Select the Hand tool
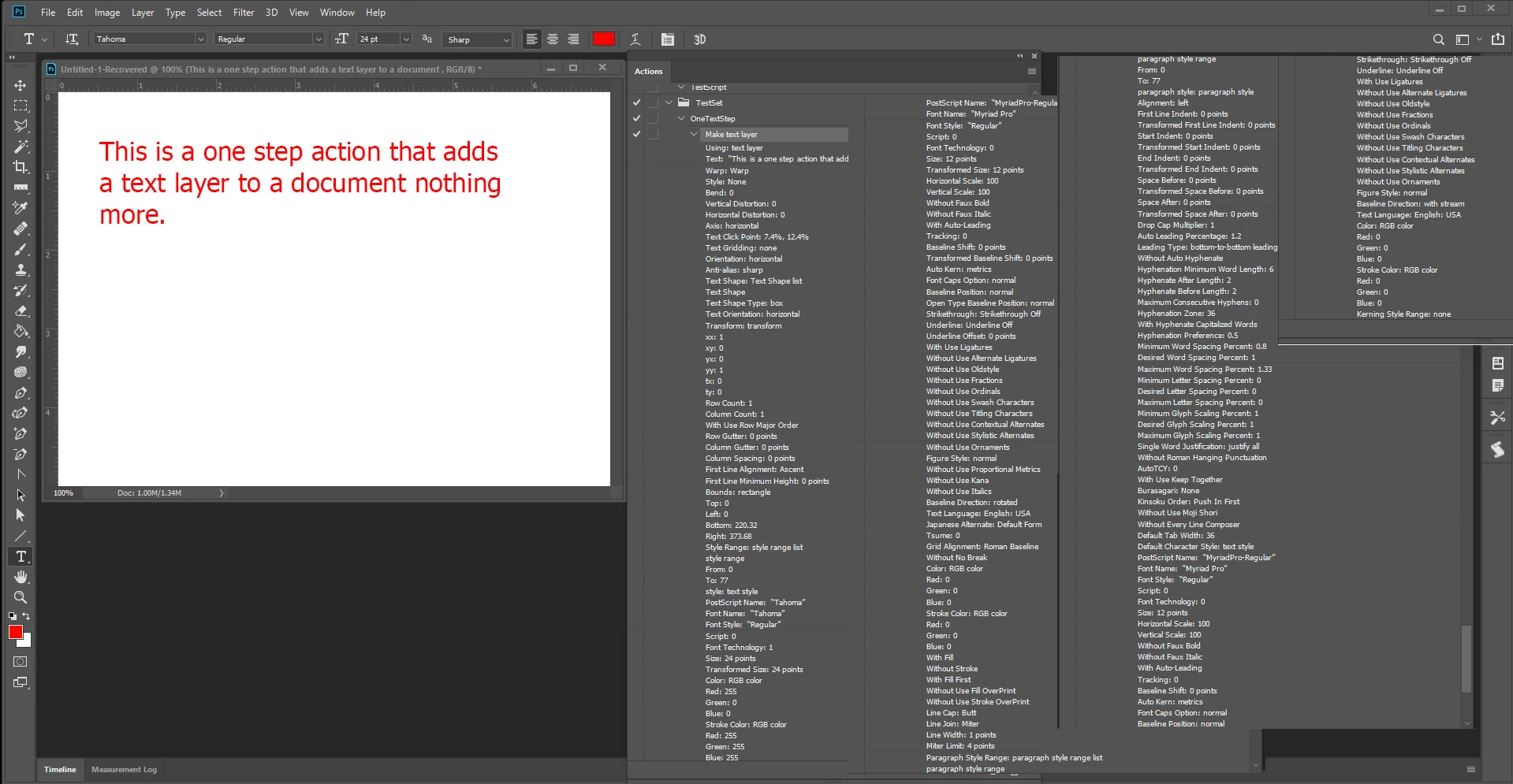This screenshot has width=1513, height=784. (x=20, y=577)
